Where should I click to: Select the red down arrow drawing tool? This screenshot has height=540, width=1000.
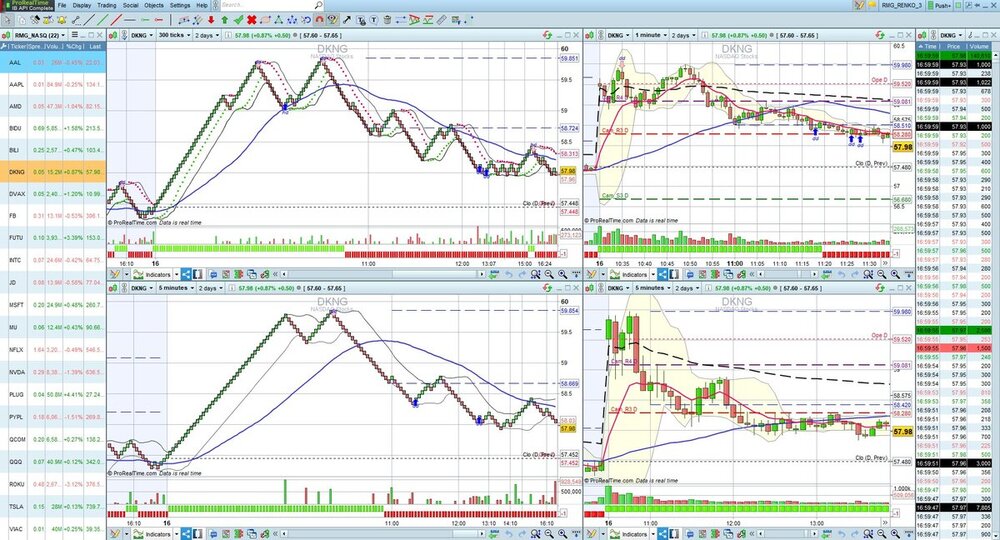coord(211,20)
